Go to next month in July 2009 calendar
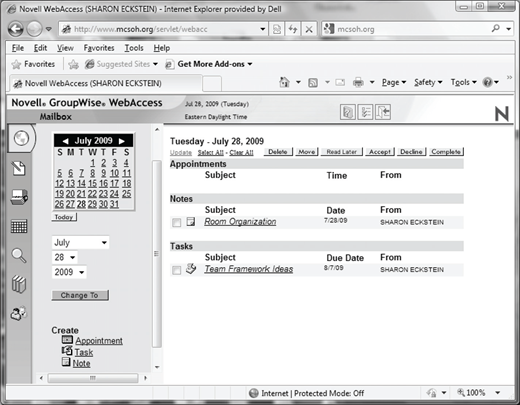Viewport: 520px width, 405px height. point(122,141)
